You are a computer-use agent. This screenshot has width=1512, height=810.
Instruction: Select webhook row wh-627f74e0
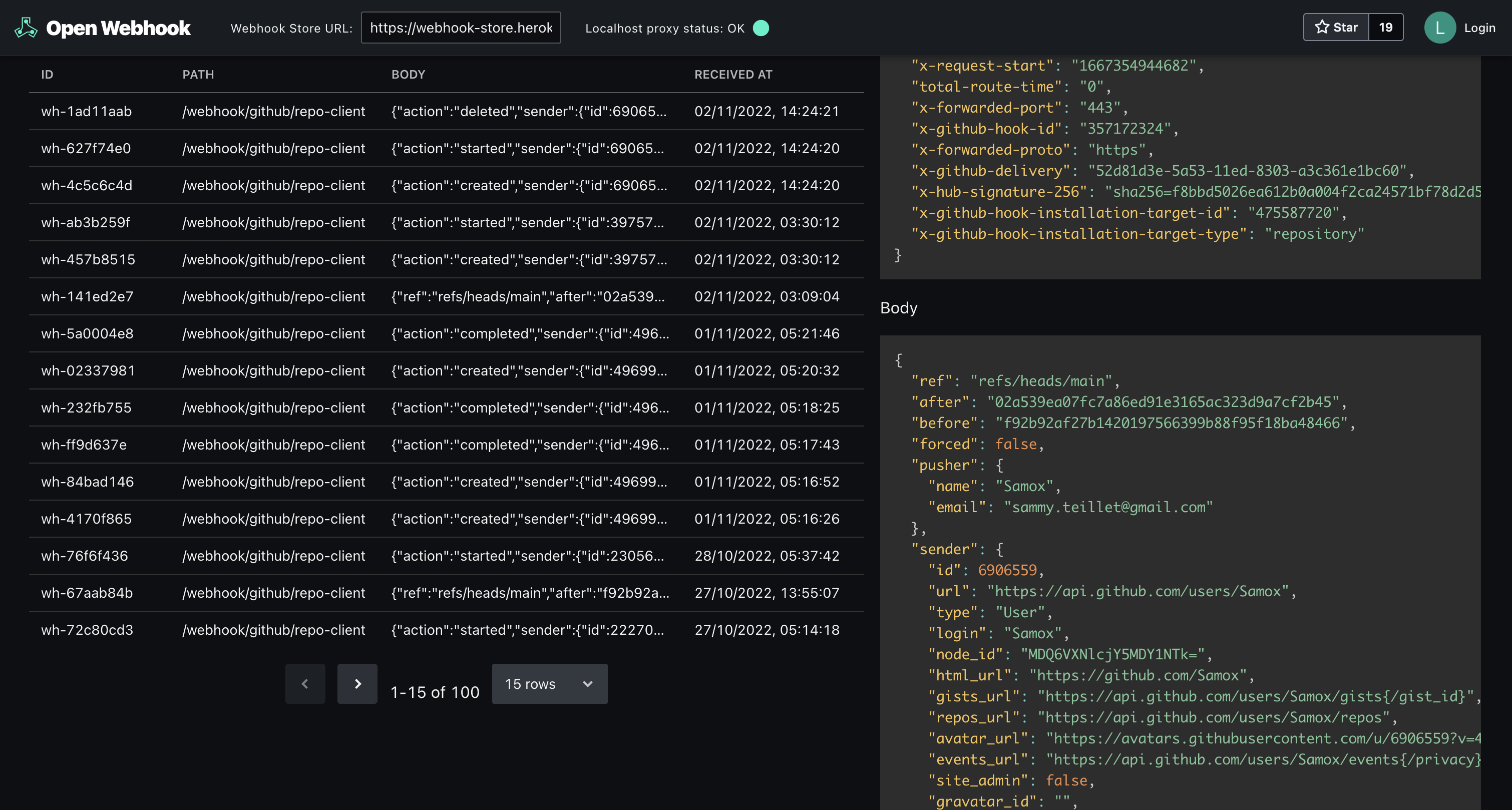[x=446, y=149]
